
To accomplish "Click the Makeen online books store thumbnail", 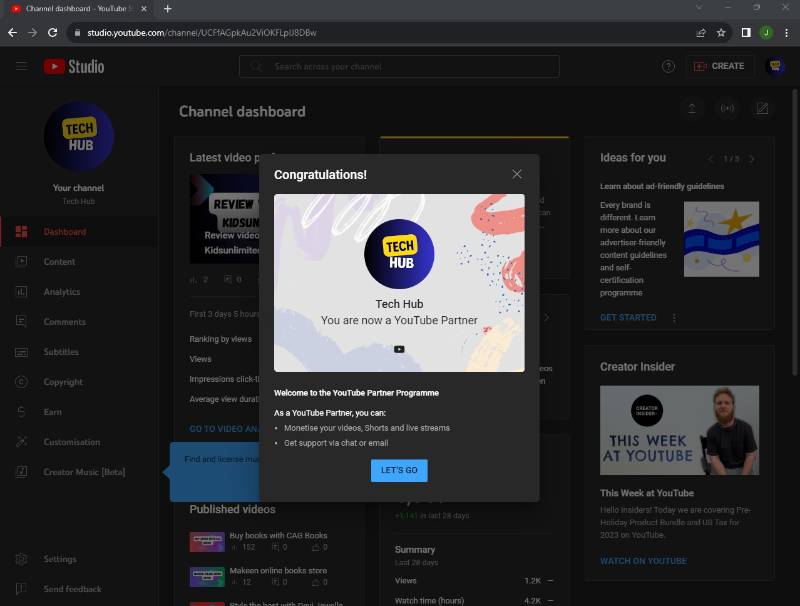I will coord(207,577).
